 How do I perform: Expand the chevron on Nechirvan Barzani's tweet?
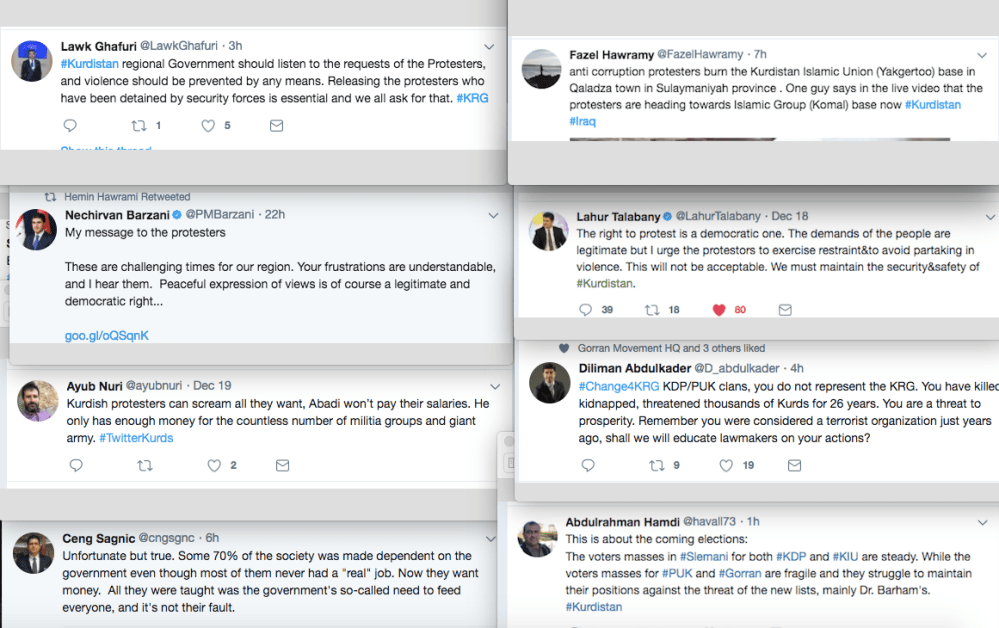click(x=492, y=214)
